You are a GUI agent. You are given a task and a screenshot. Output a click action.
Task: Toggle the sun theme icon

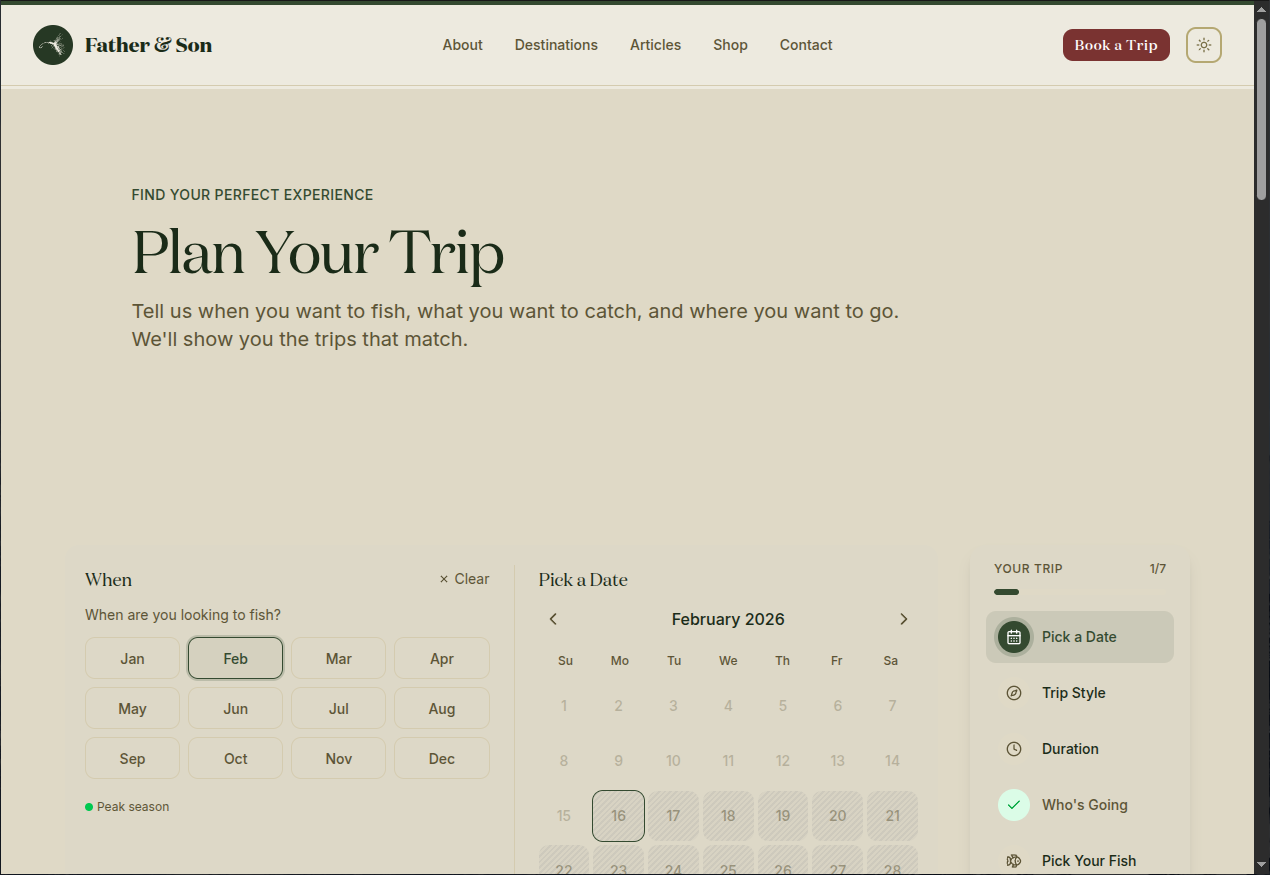[x=1203, y=44]
